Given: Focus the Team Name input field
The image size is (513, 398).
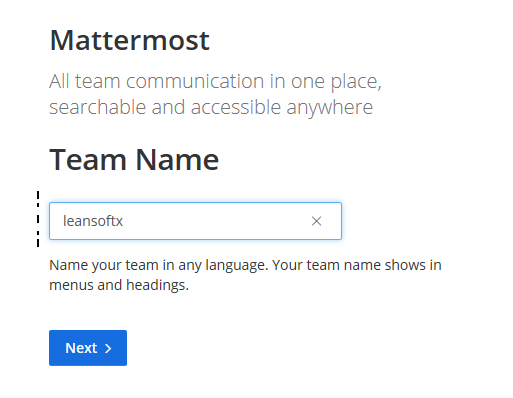Looking at the screenshot, I should [x=195, y=221].
